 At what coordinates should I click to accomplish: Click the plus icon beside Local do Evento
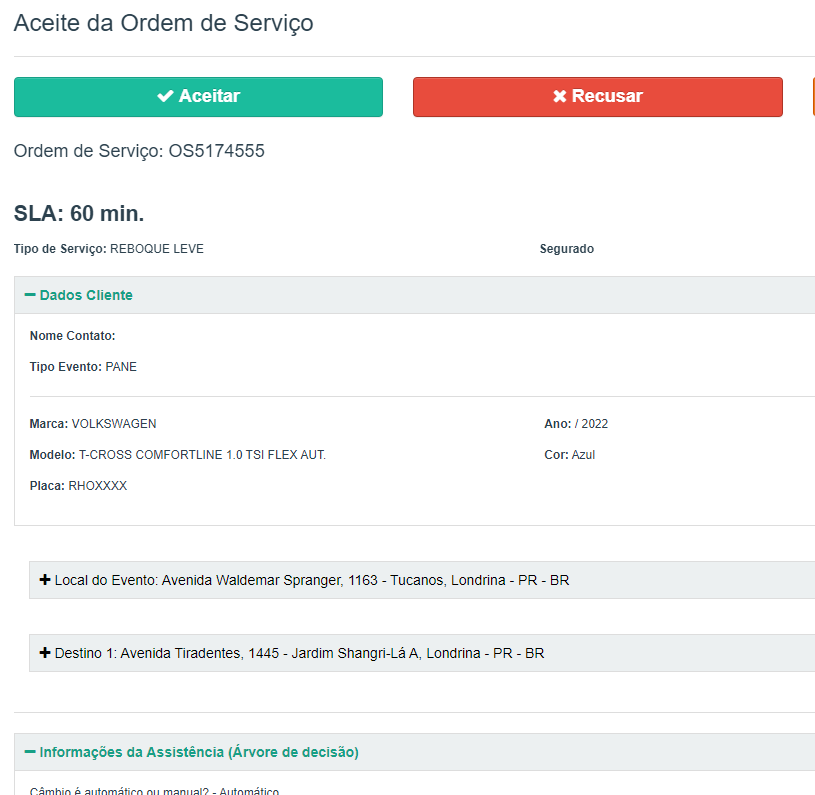(45, 580)
